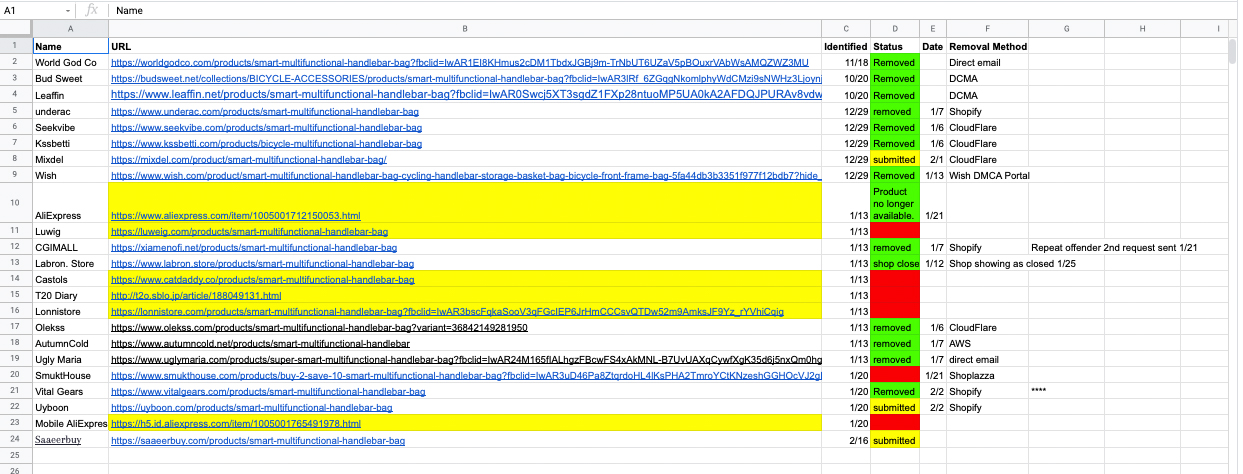Select the Wish DMCA Portal cell
The height and width of the screenshot is (474, 1243).
(989, 176)
